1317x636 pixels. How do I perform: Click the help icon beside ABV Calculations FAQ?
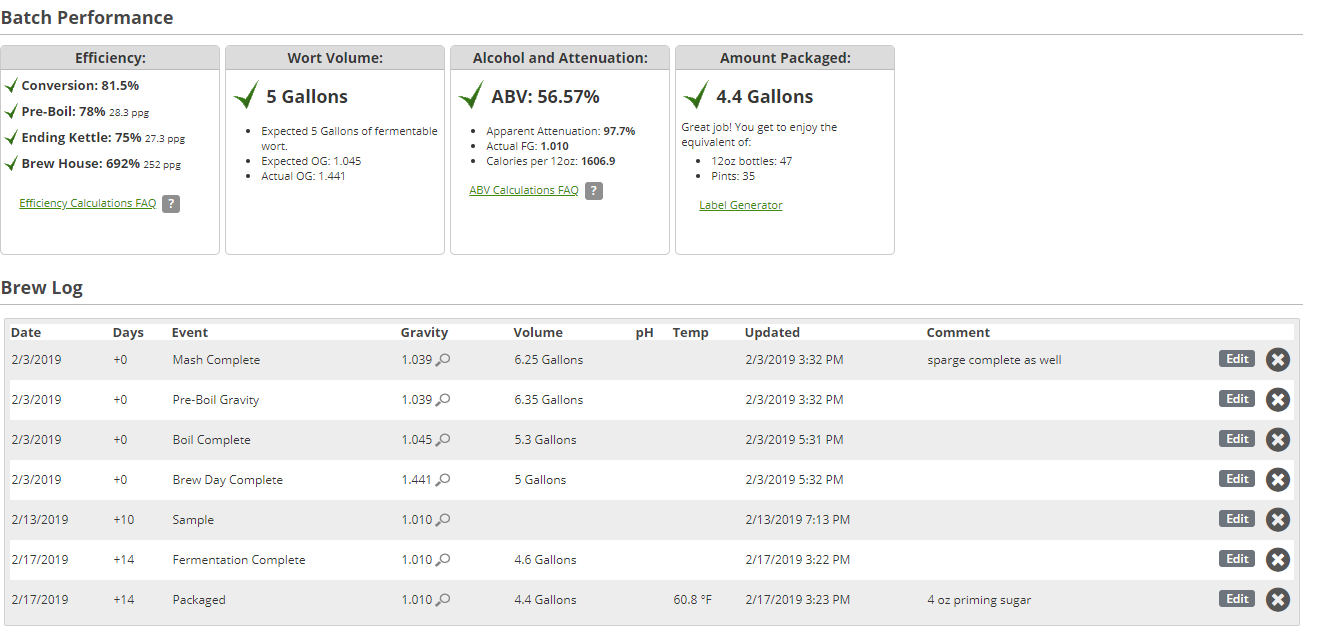tap(594, 191)
